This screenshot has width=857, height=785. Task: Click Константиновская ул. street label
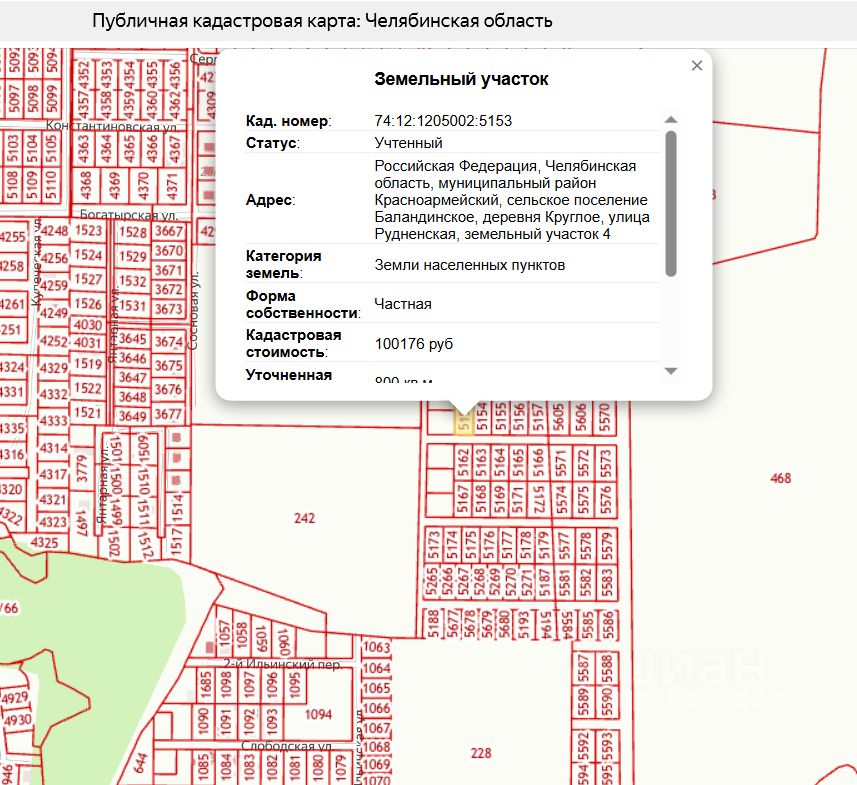(x=111, y=126)
